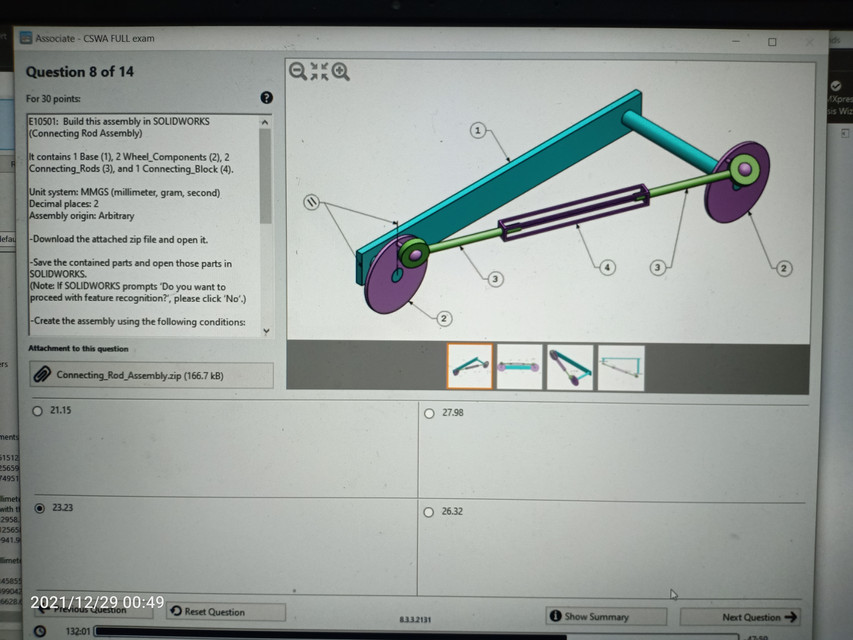Click the info icon beside Show Summary

tap(555, 615)
